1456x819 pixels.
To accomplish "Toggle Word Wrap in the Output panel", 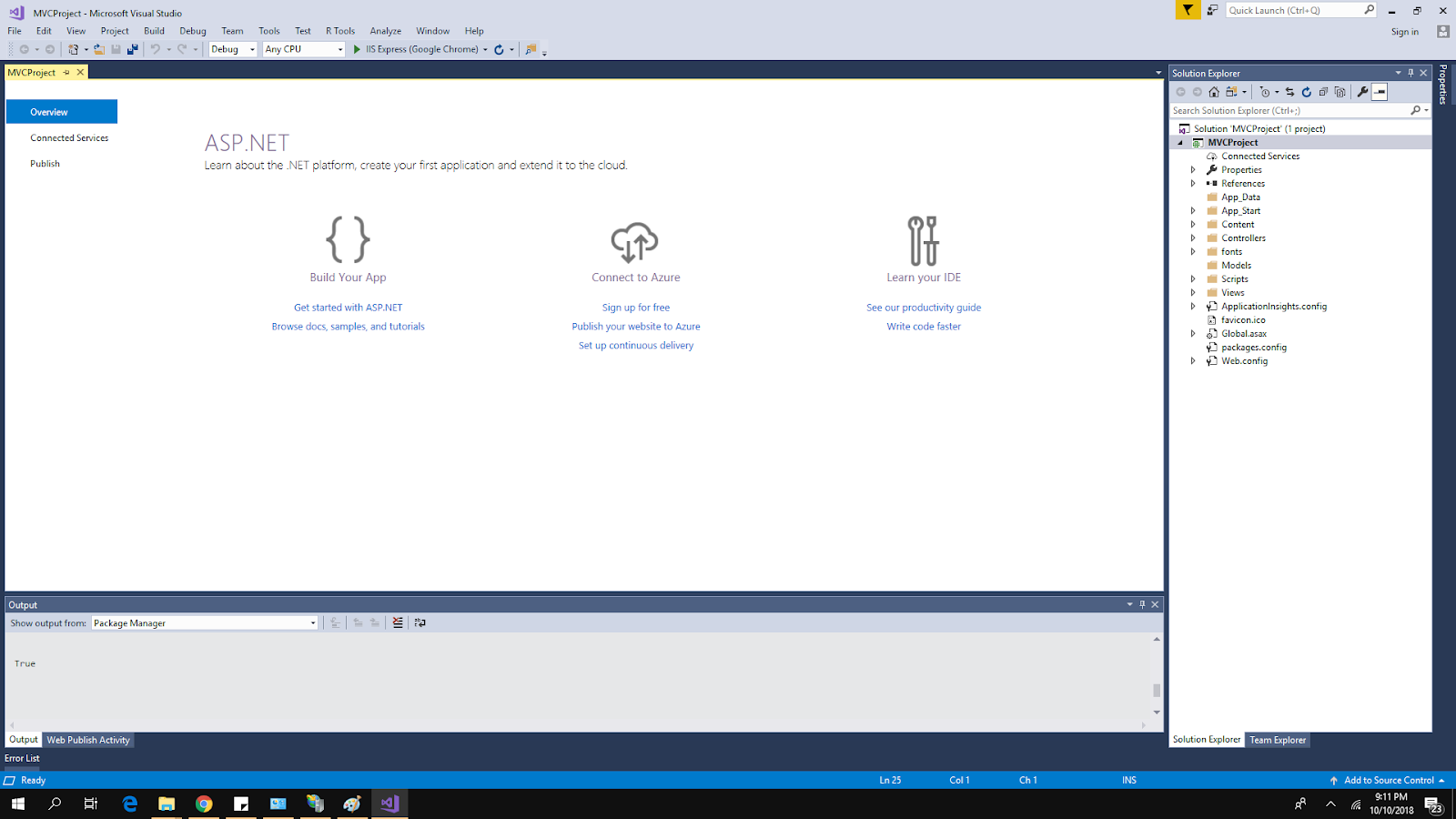I will (x=420, y=622).
